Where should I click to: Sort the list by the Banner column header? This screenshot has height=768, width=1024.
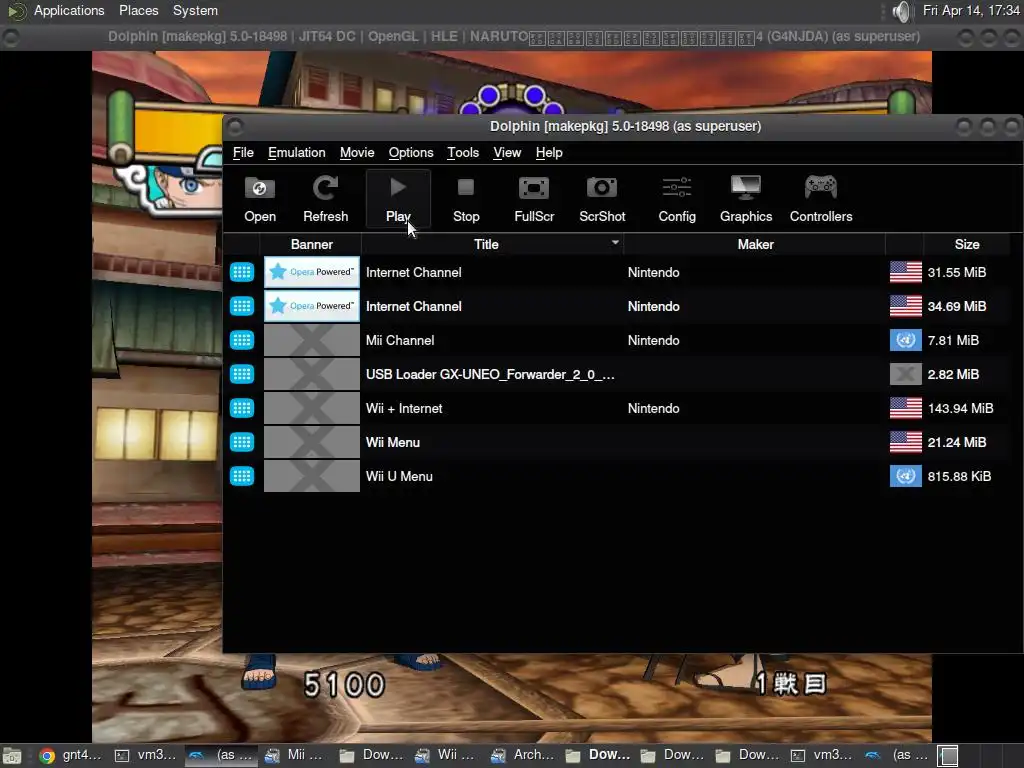point(312,244)
